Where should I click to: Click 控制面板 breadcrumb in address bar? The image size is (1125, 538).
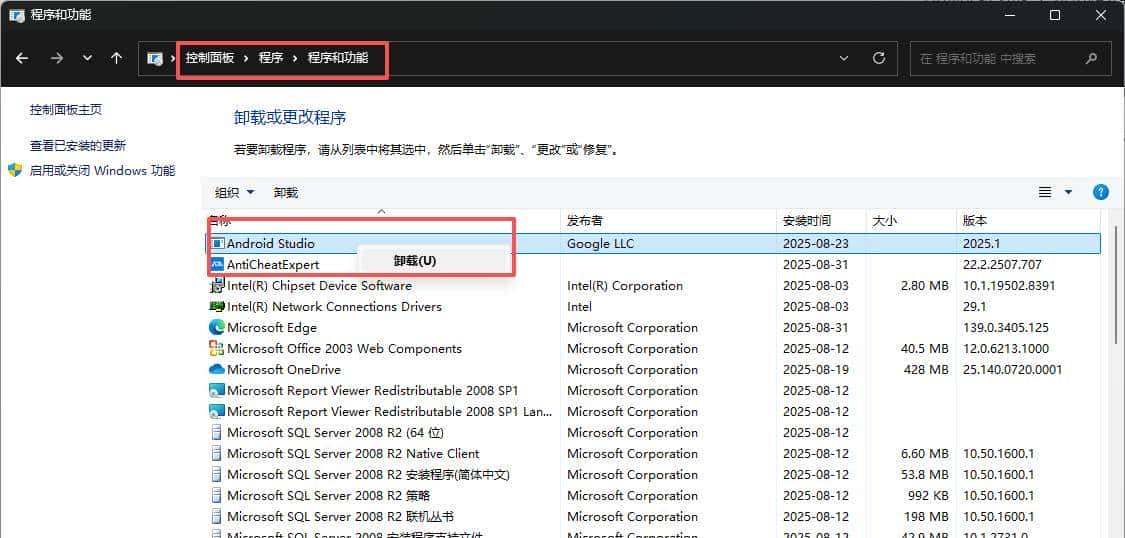210,58
